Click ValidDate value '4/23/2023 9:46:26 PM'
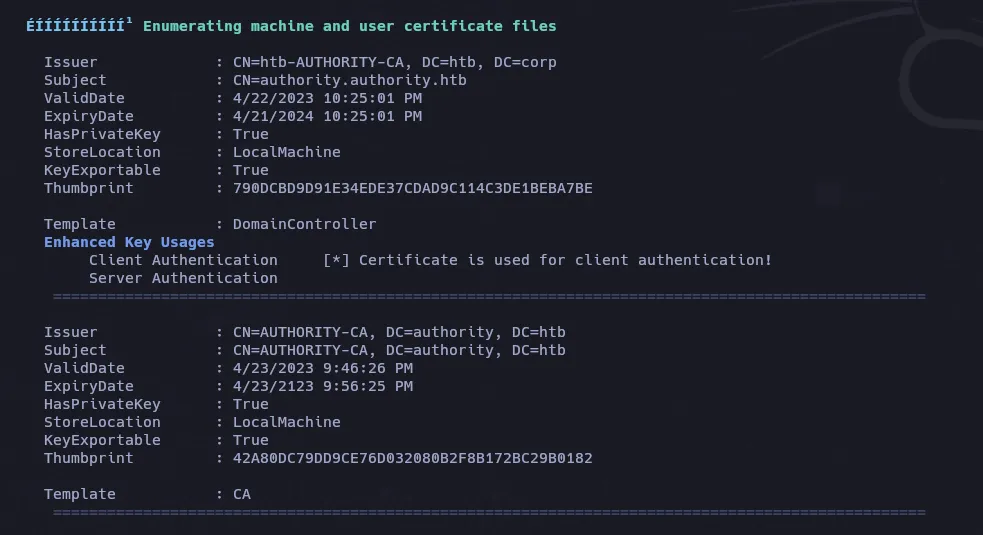 [323, 368]
